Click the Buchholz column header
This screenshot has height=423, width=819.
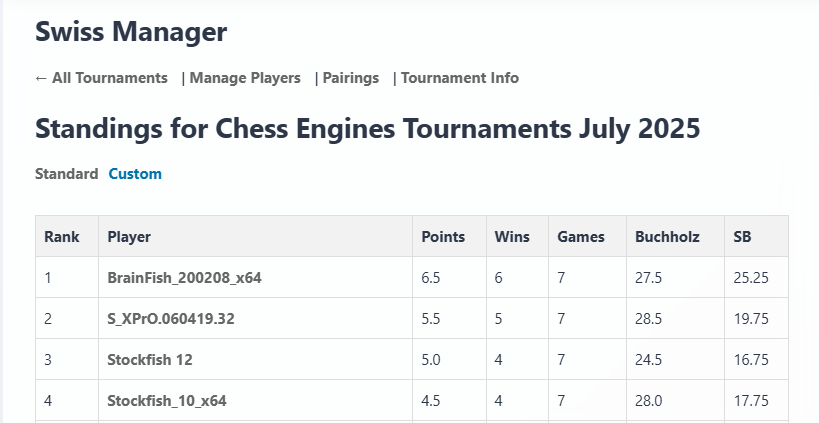tap(667, 237)
